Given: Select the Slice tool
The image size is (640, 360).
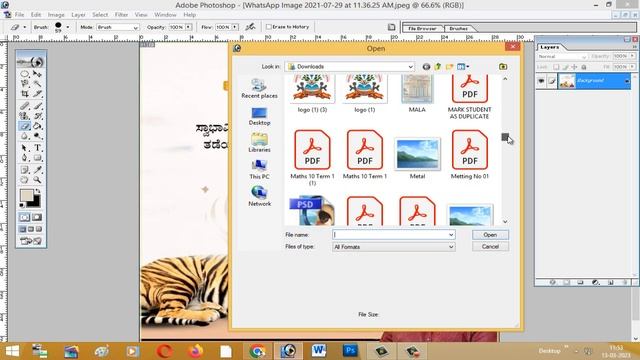Looking at the screenshot, I should pos(37,93).
